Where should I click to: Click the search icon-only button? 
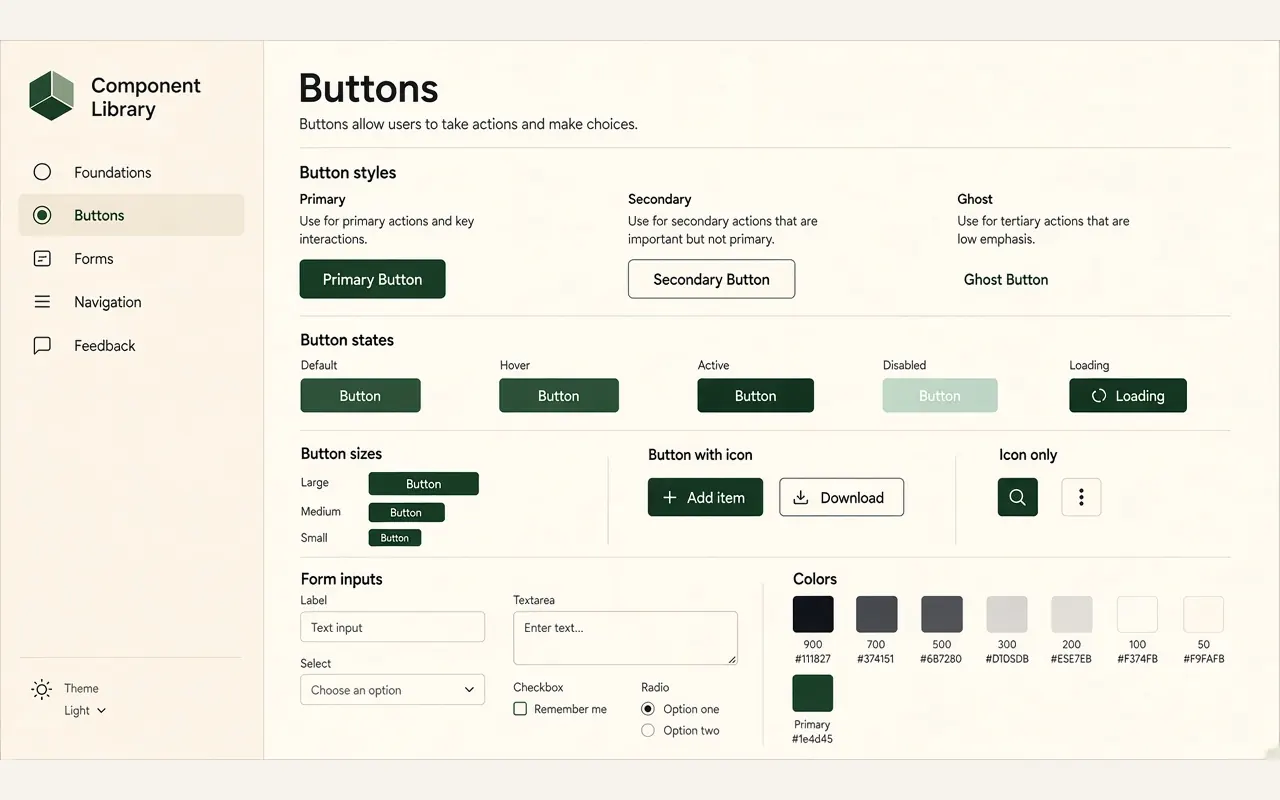coord(1017,497)
